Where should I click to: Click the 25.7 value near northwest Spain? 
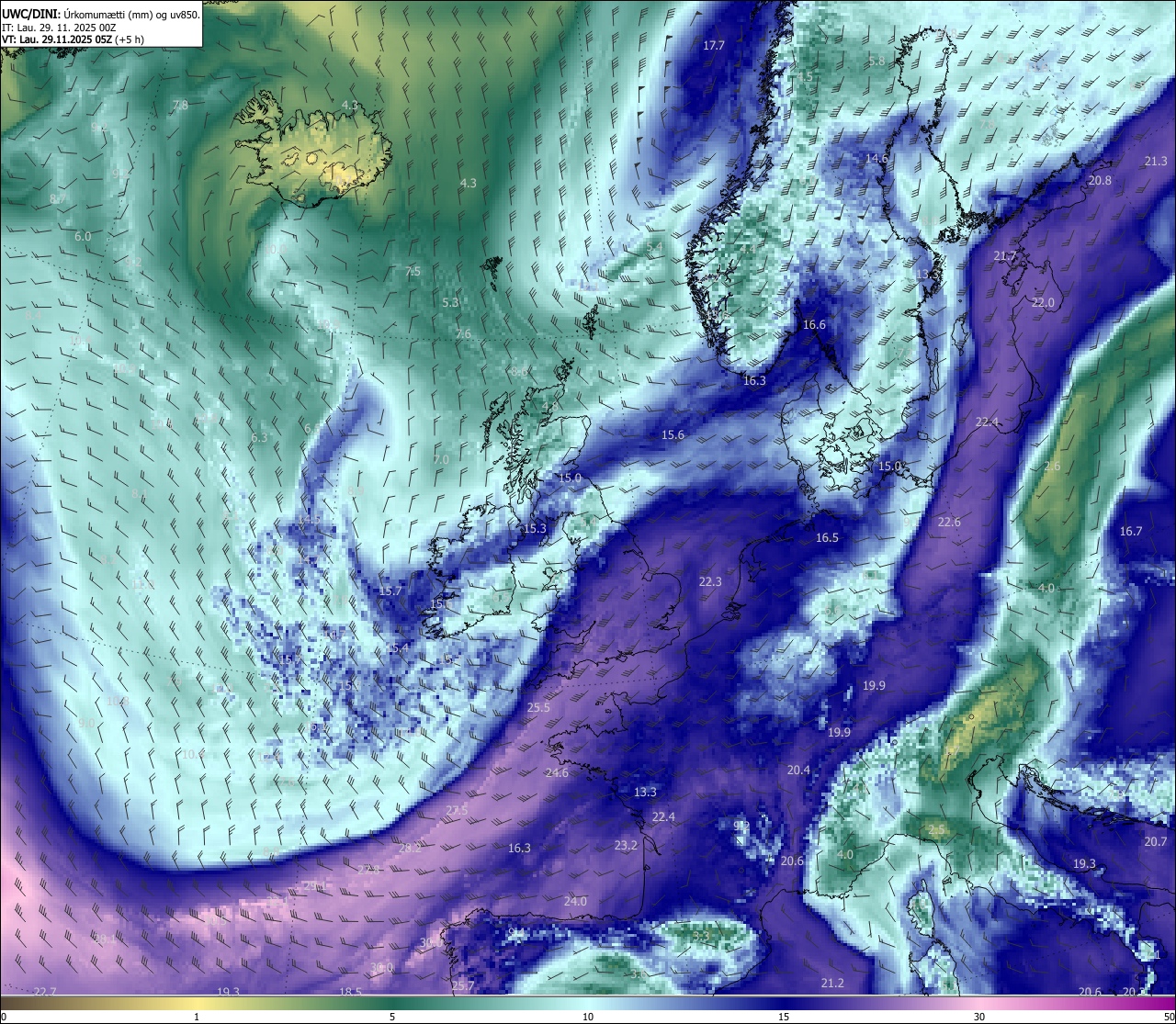(x=464, y=986)
